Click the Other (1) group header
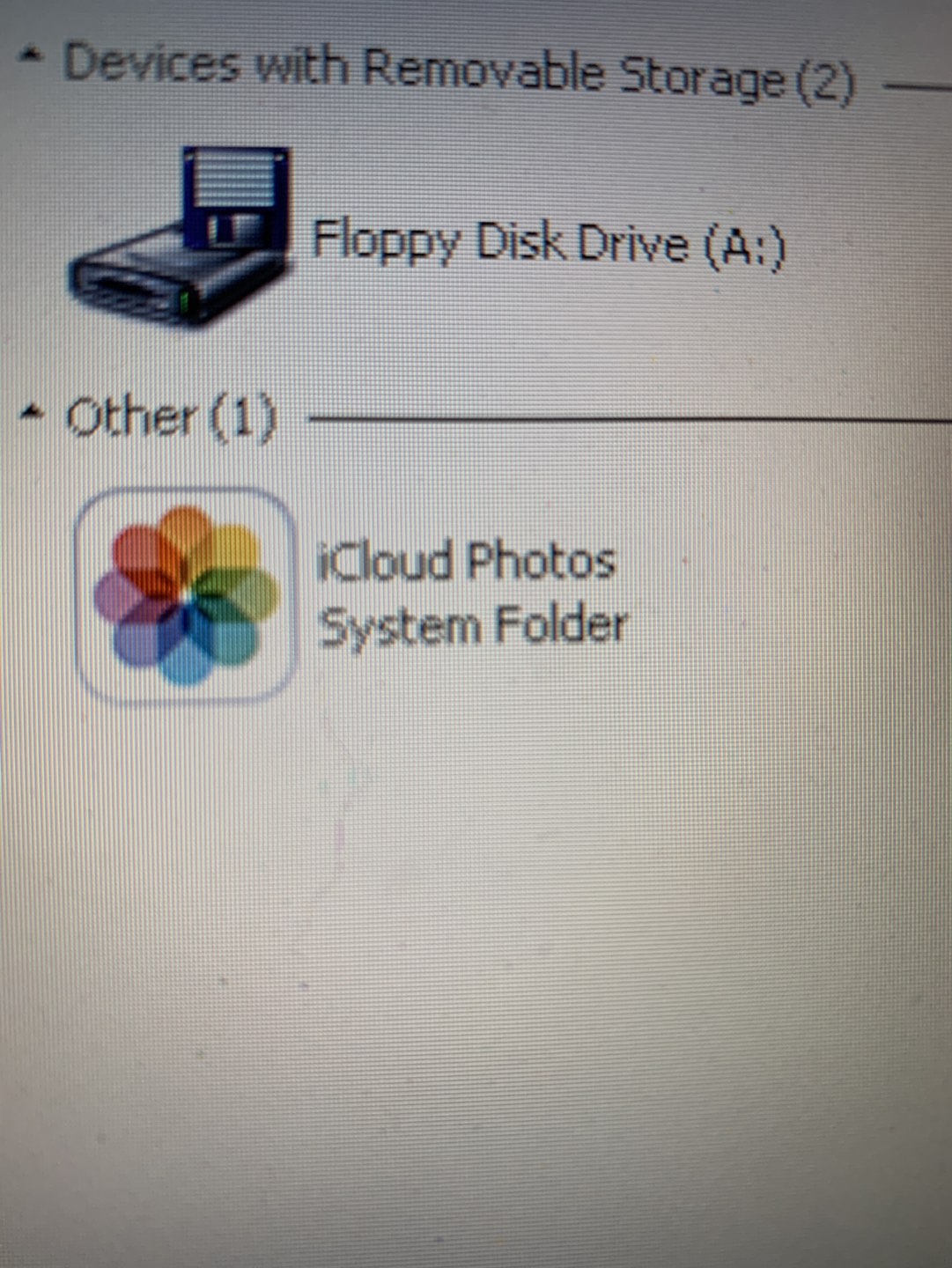Screen dimensions: 952x1268 (x=172, y=417)
